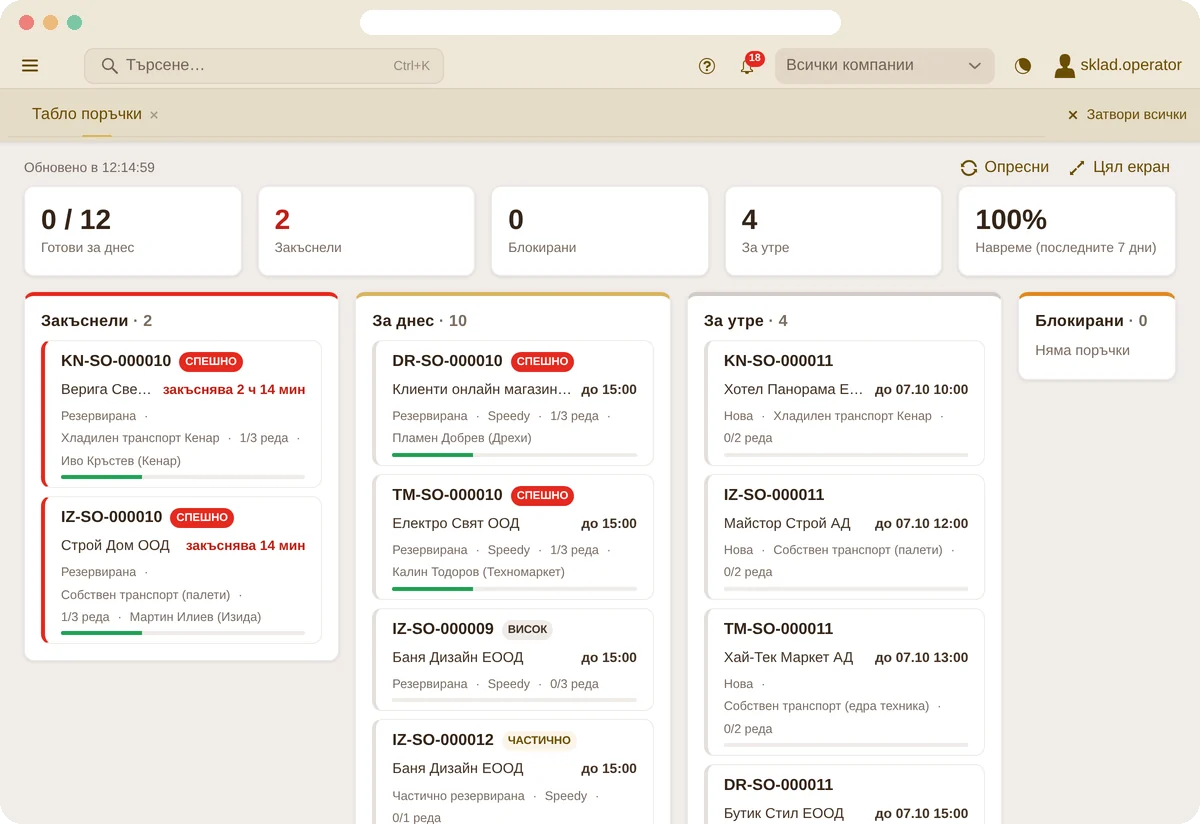This screenshot has height=824, width=1200.
Task: Switch to the Табло поръчки tab
Action: tap(87, 114)
